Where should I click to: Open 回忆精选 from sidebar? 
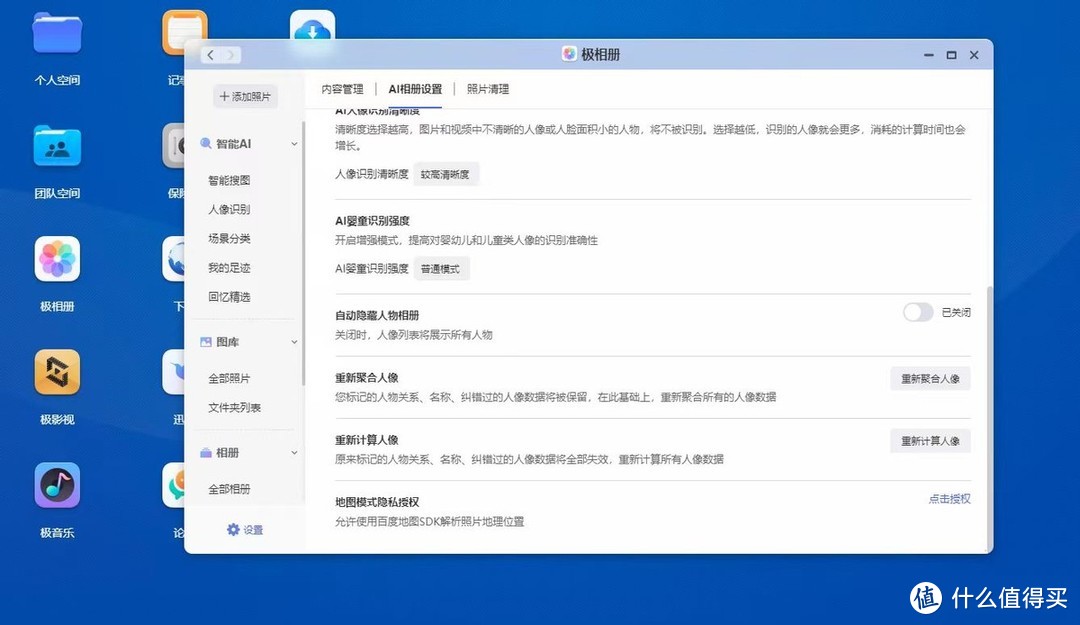pyautogui.click(x=229, y=296)
